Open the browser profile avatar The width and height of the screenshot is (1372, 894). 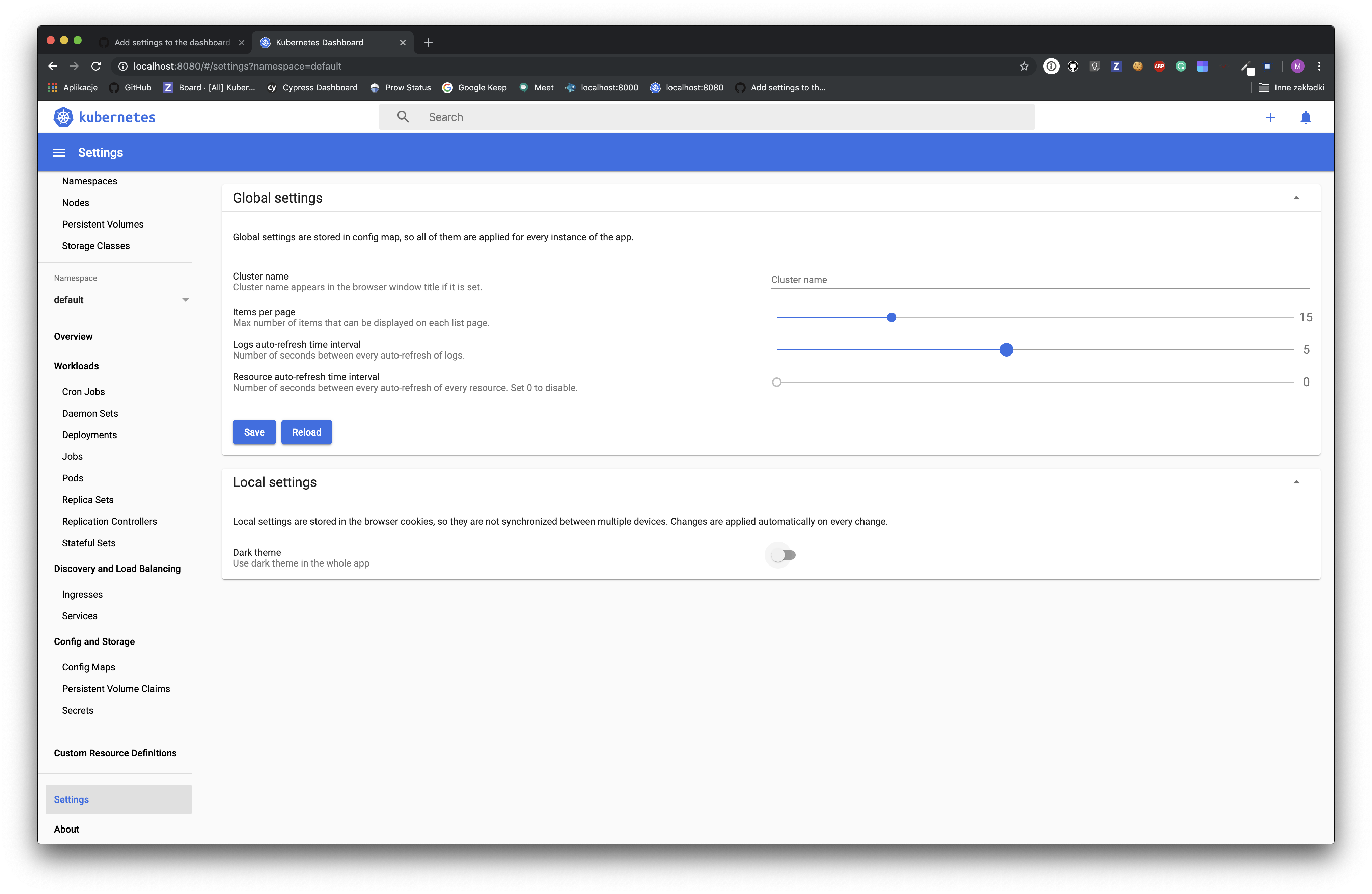1298,66
